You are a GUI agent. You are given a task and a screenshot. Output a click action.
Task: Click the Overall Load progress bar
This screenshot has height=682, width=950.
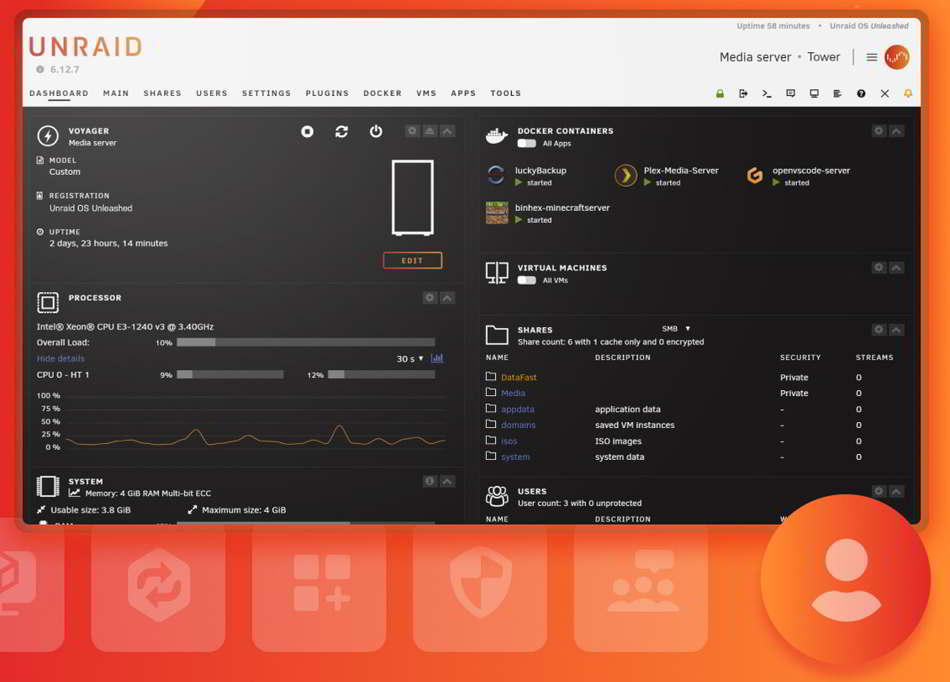(306, 342)
